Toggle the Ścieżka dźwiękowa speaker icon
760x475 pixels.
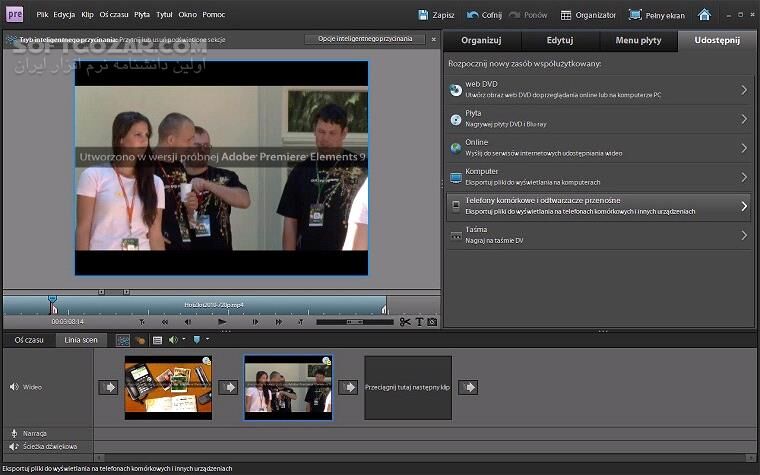tap(14, 446)
